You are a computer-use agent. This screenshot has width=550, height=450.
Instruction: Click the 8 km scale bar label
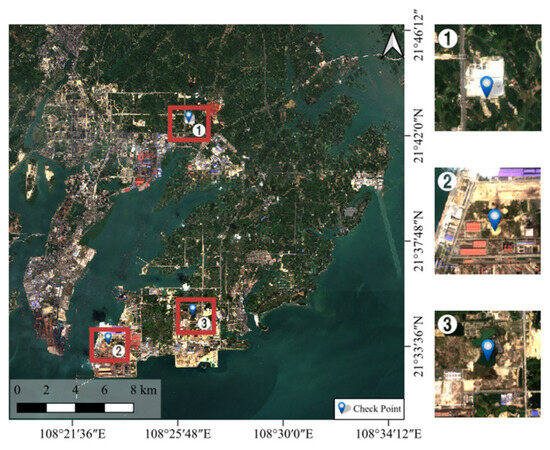pyautogui.click(x=144, y=390)
